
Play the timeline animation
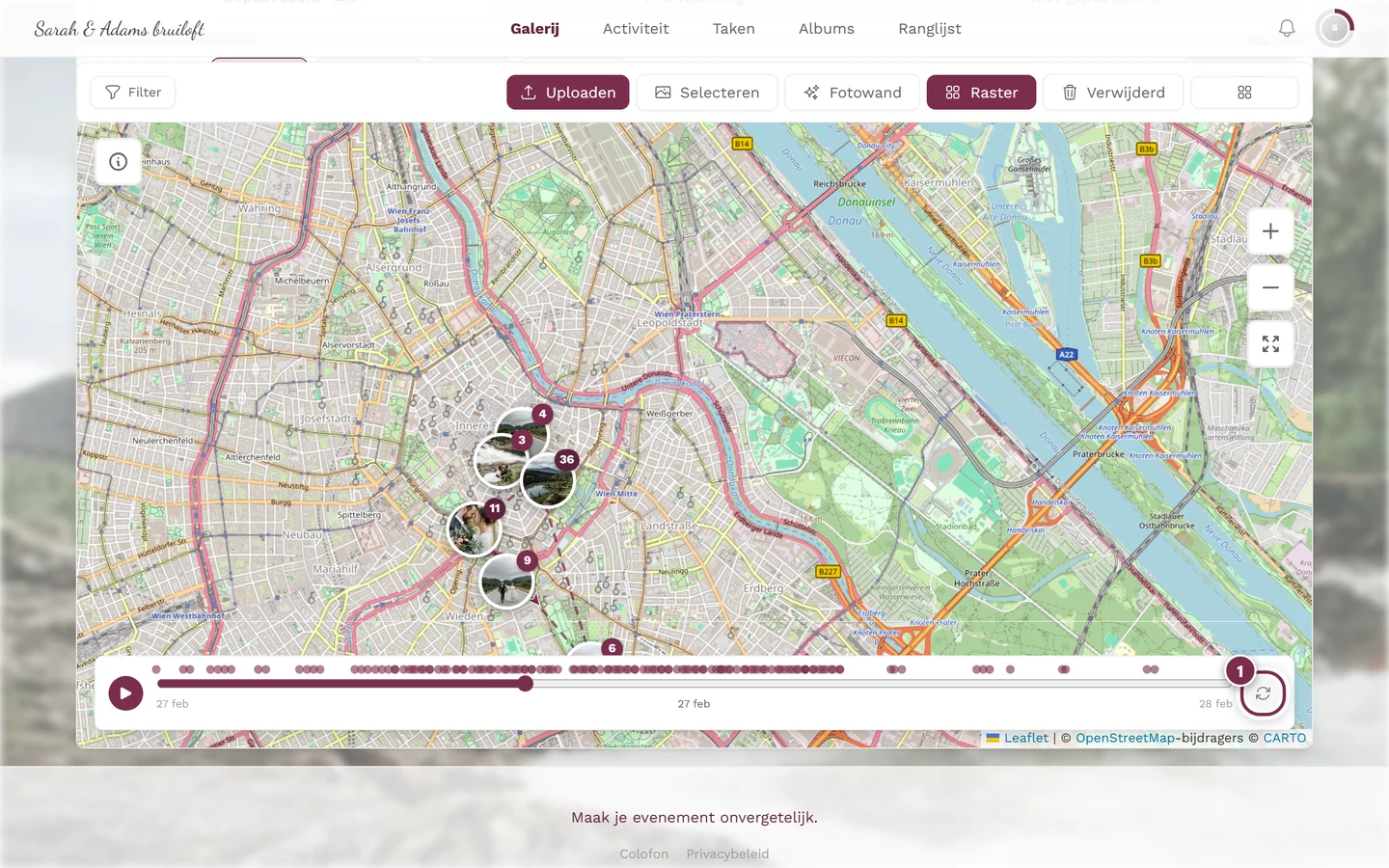coord(125,692)
